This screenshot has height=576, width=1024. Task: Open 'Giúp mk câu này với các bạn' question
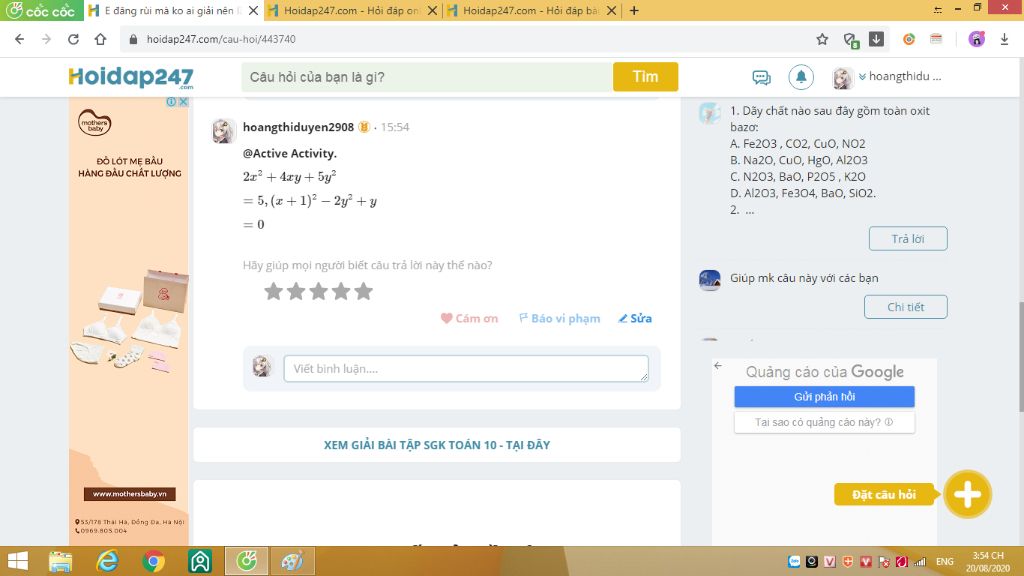tap(804, 278)
